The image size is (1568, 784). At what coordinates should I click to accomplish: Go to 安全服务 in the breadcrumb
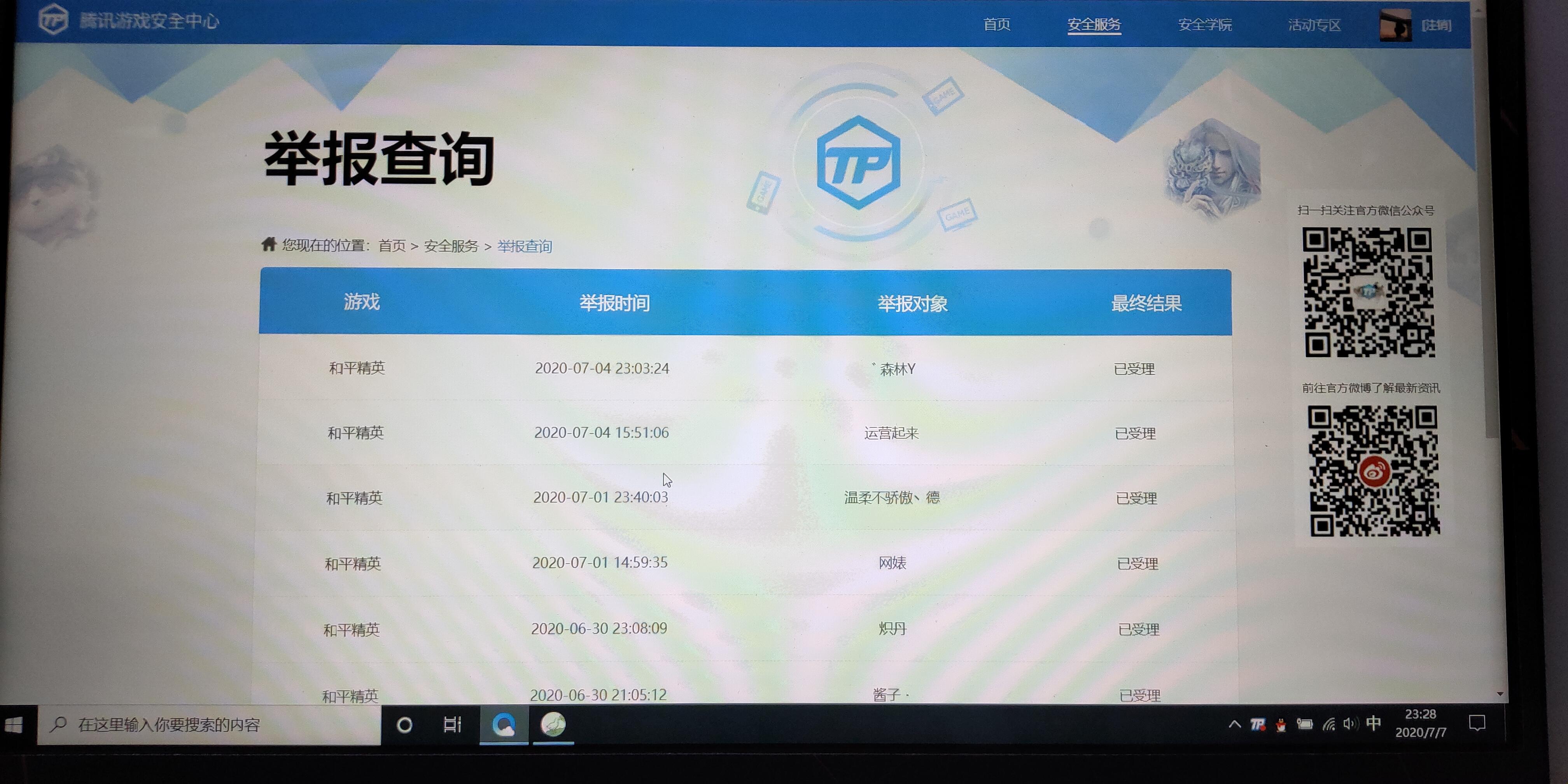click(451, 246)
